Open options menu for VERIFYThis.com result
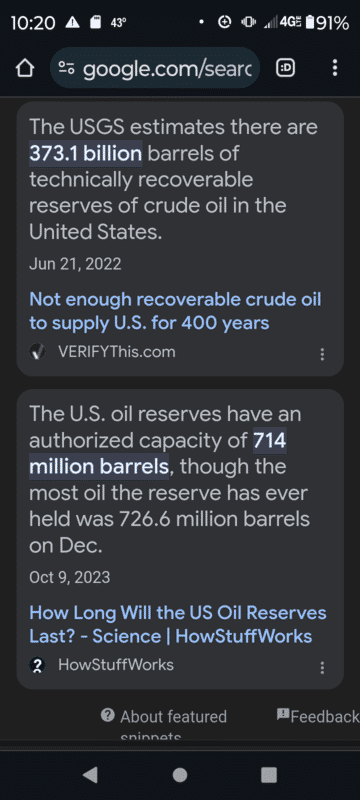This screenshot has height=800, width=360. (322, 355)
